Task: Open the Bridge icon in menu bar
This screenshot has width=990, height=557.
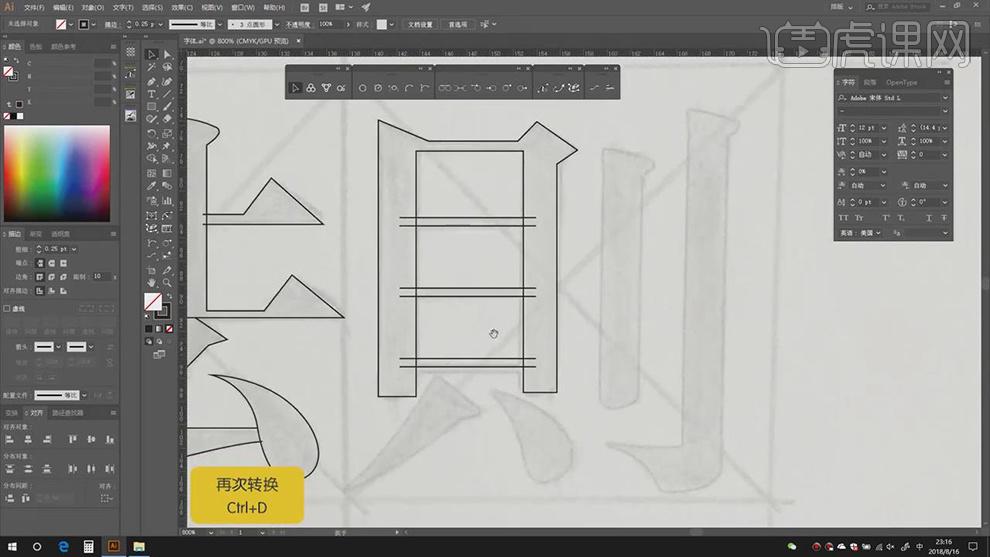Action: (x=304, y=8)
